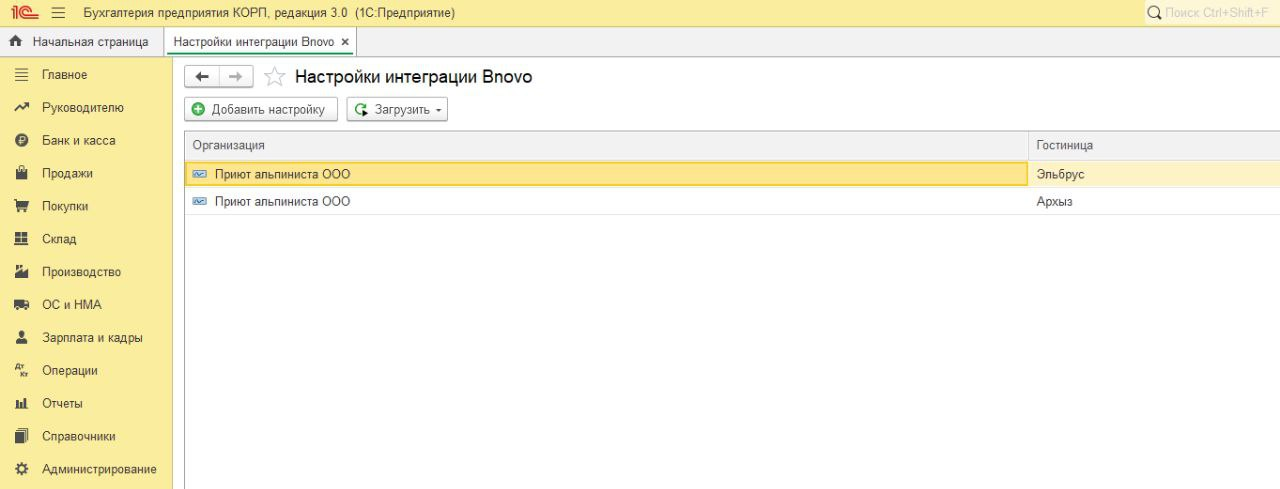The width and height of the screenshot is (1280, 489).
Task: Open the Покупки section
Action: point(65,206)
